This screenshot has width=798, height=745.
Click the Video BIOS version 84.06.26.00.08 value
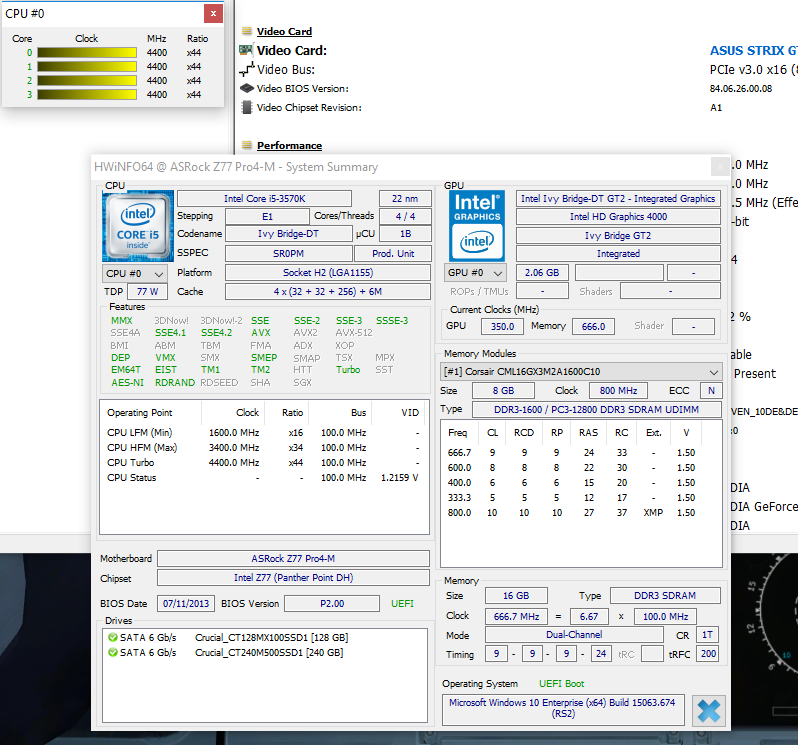[740, 89]
